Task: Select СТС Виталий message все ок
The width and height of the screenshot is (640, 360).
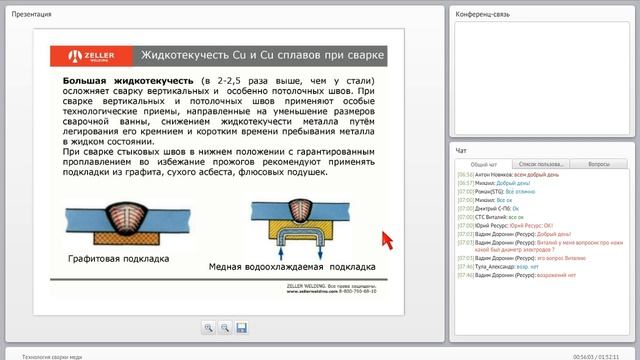Action: coord(516,217)
